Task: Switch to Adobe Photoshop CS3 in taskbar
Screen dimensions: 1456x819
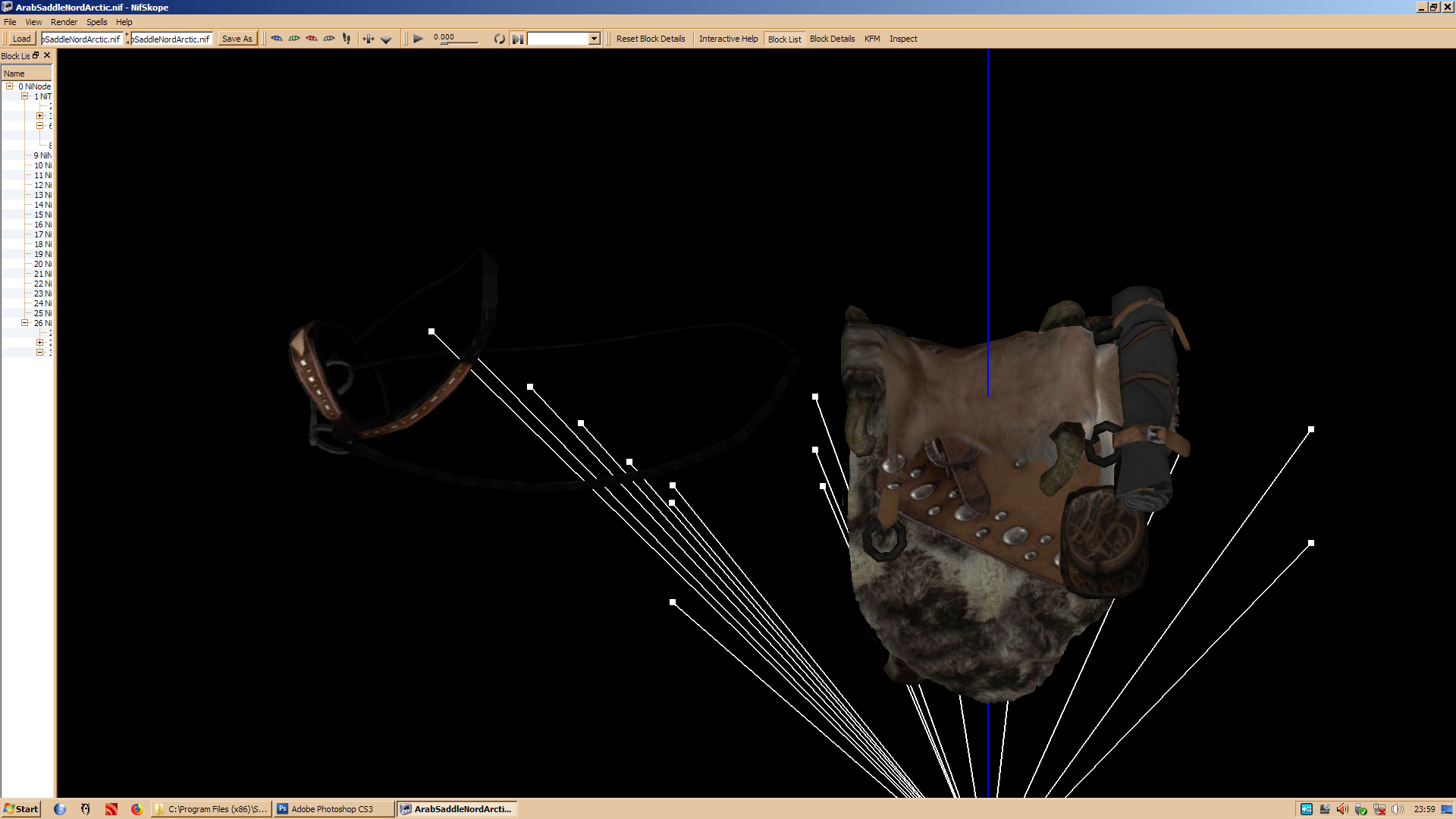Action: click(333, 809)
